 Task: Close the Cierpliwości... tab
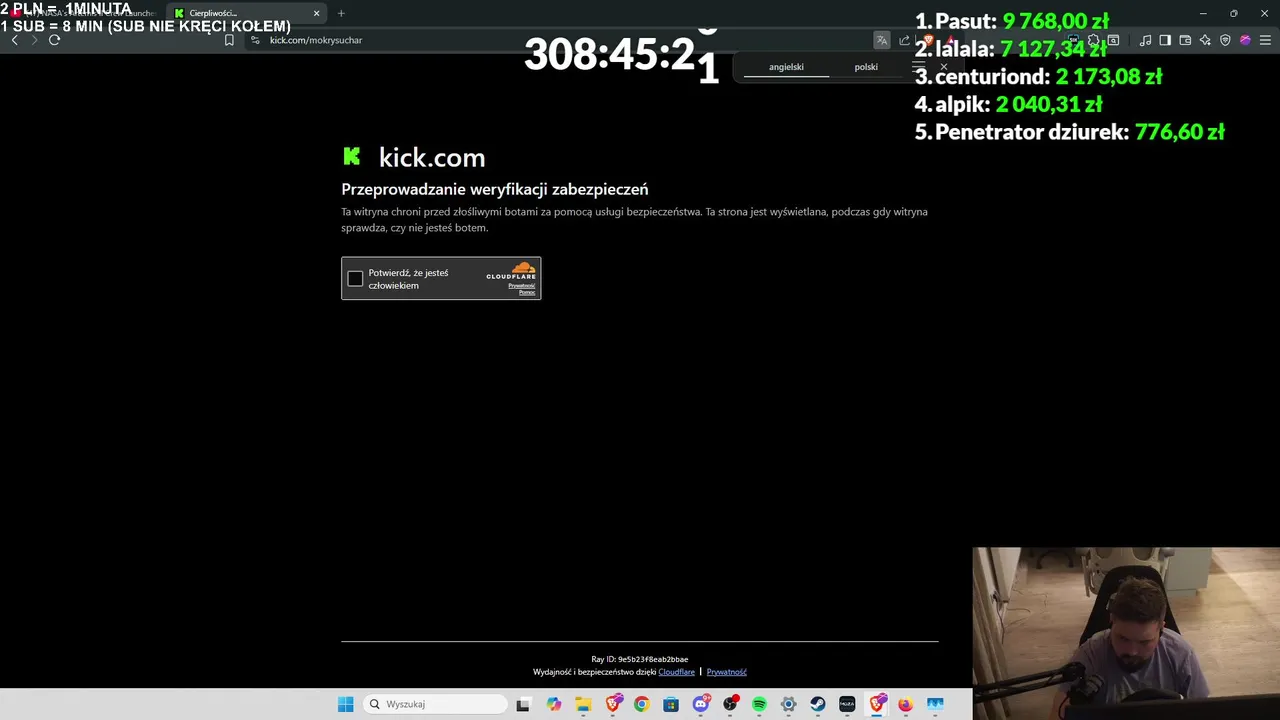pyautogui.click(x=317, y=13)
